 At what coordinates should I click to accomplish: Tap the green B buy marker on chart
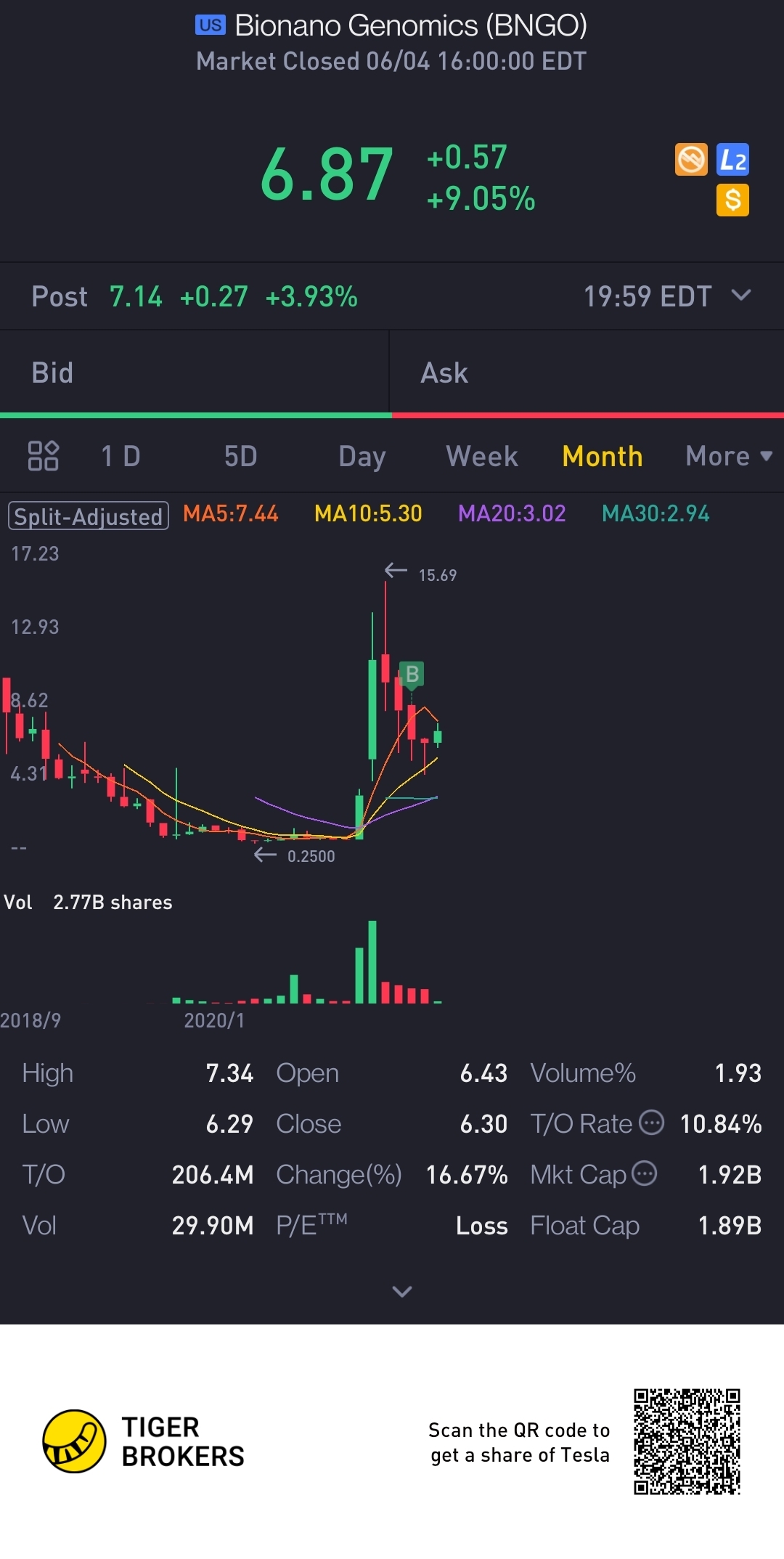point(412,675)
